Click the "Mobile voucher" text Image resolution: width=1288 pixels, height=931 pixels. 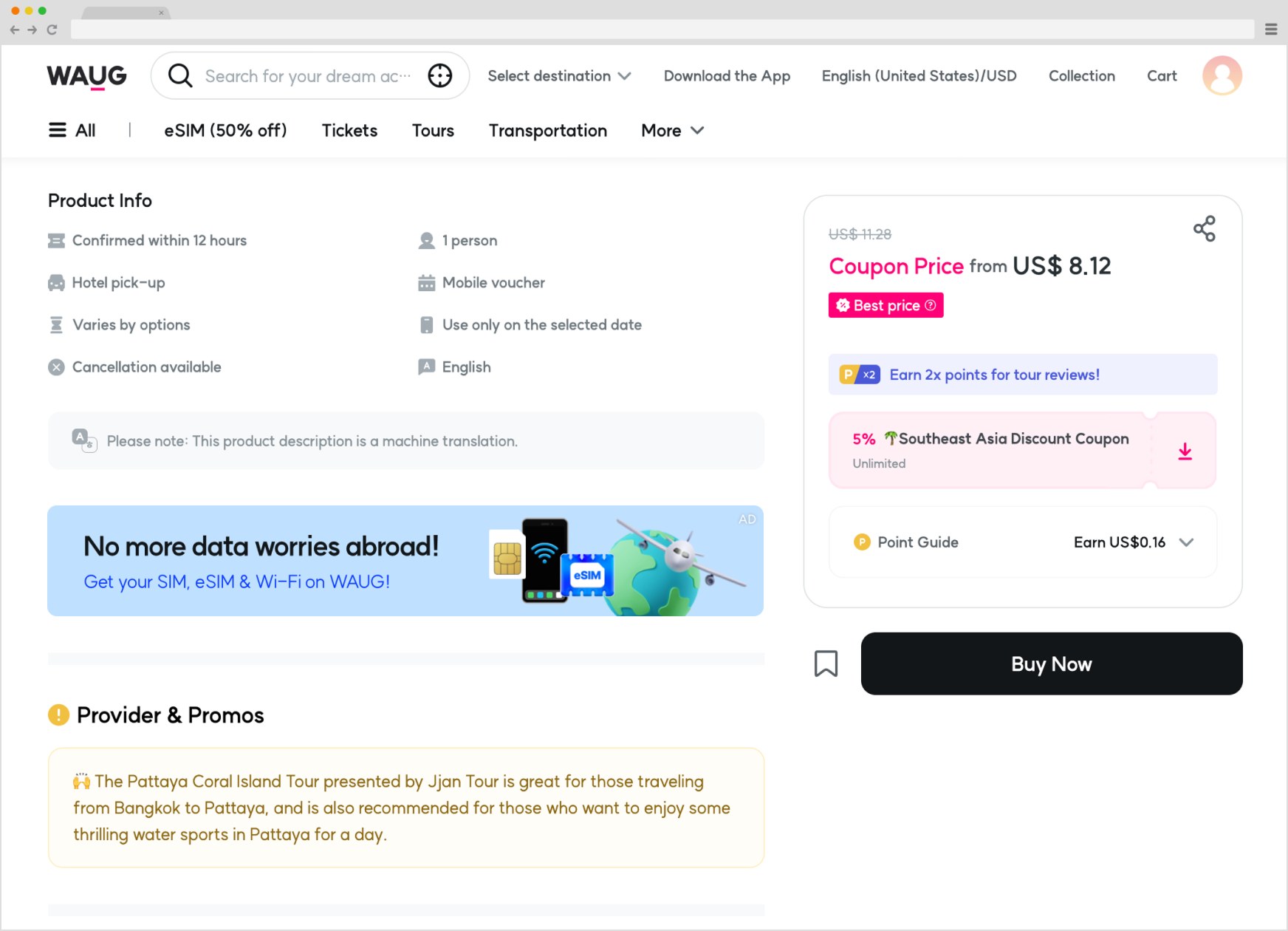pyautogui.click(x=493, y=283)
